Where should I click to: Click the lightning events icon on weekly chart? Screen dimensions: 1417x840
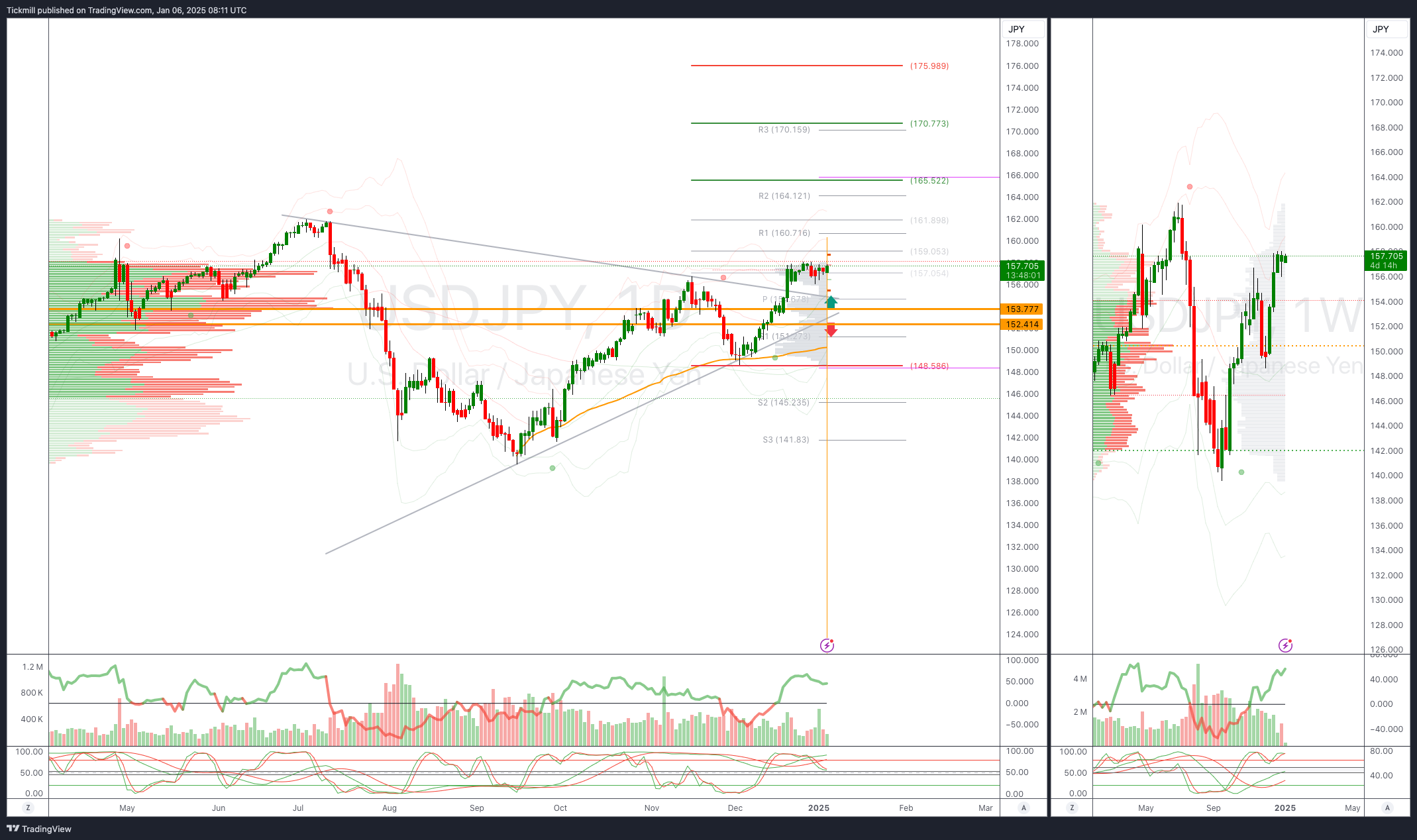point(1285,645)
